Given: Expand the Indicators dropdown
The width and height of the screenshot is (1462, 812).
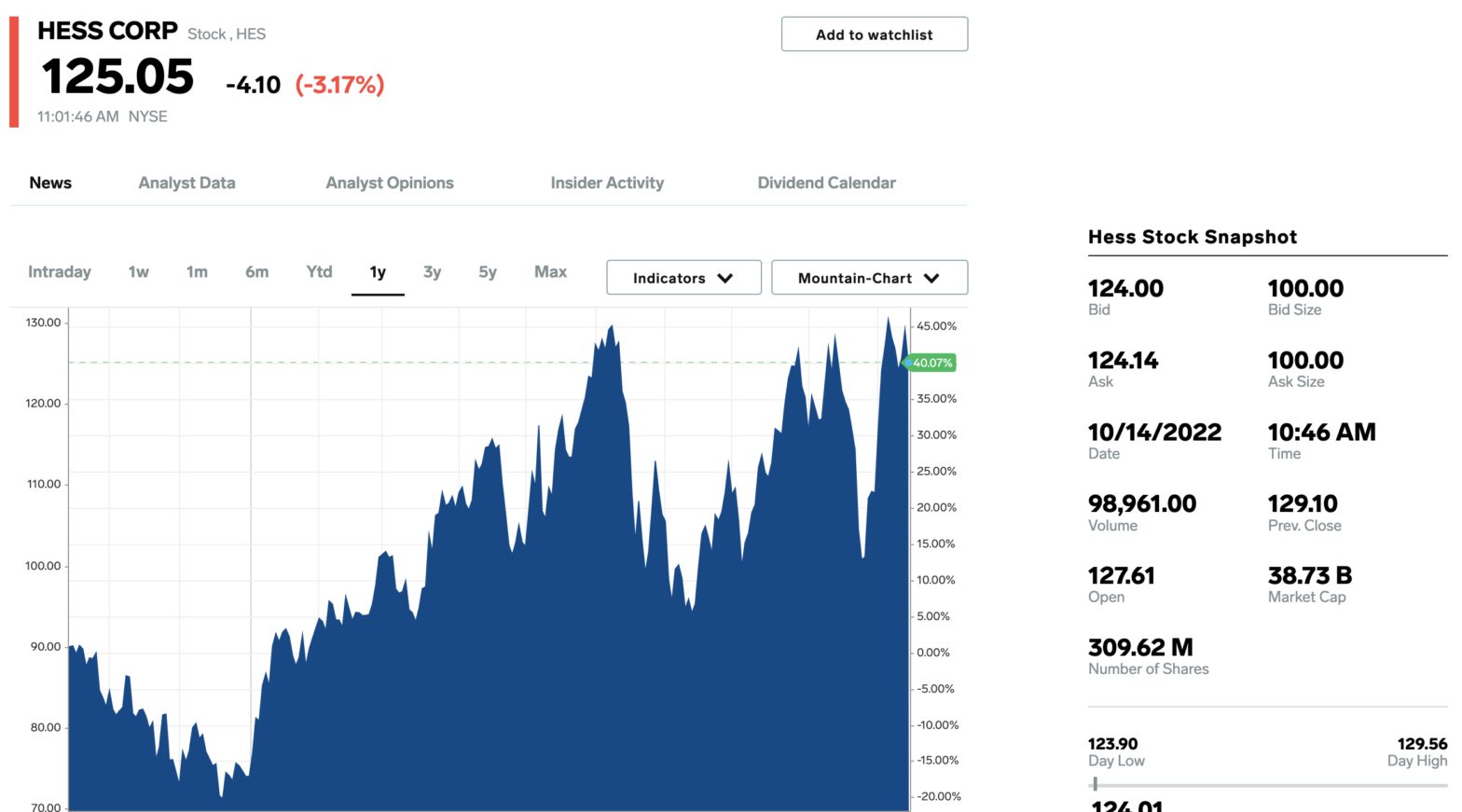Looking at the screenshot, I should 683,278.
